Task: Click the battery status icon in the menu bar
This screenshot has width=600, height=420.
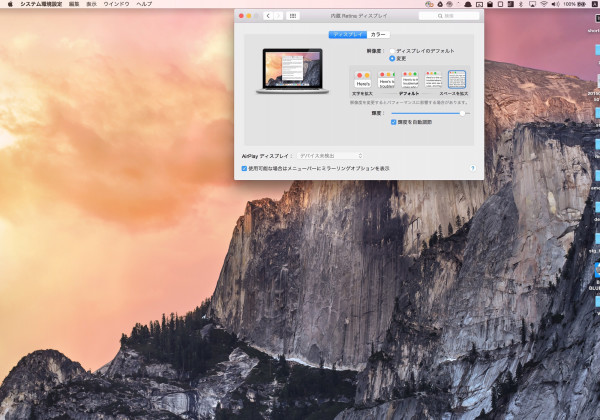Action: coord(581,4)
